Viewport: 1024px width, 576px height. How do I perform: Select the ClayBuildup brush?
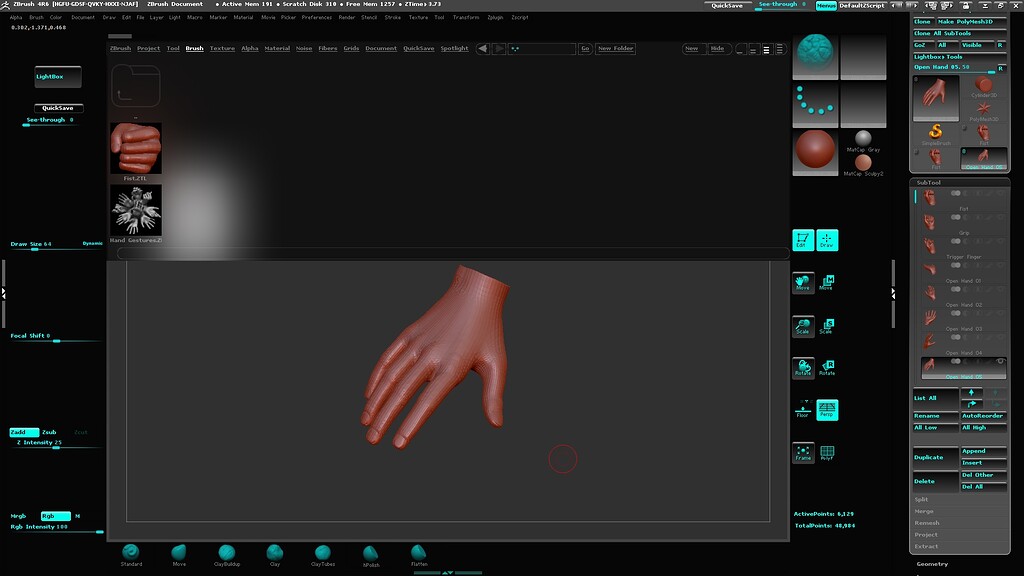coord(227,551)
